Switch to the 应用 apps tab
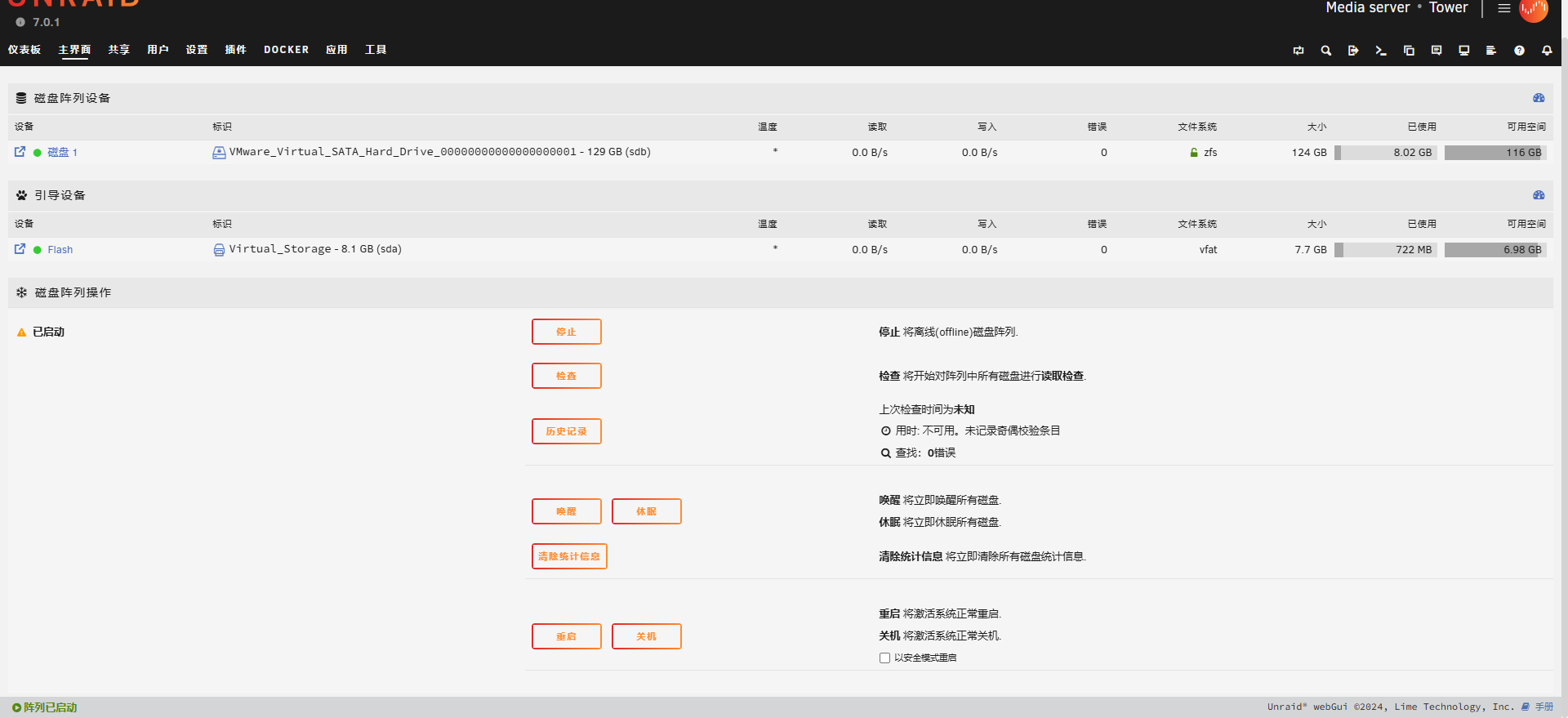The height and width of the screenshot is (718, 1568). [x=336, y=50]
